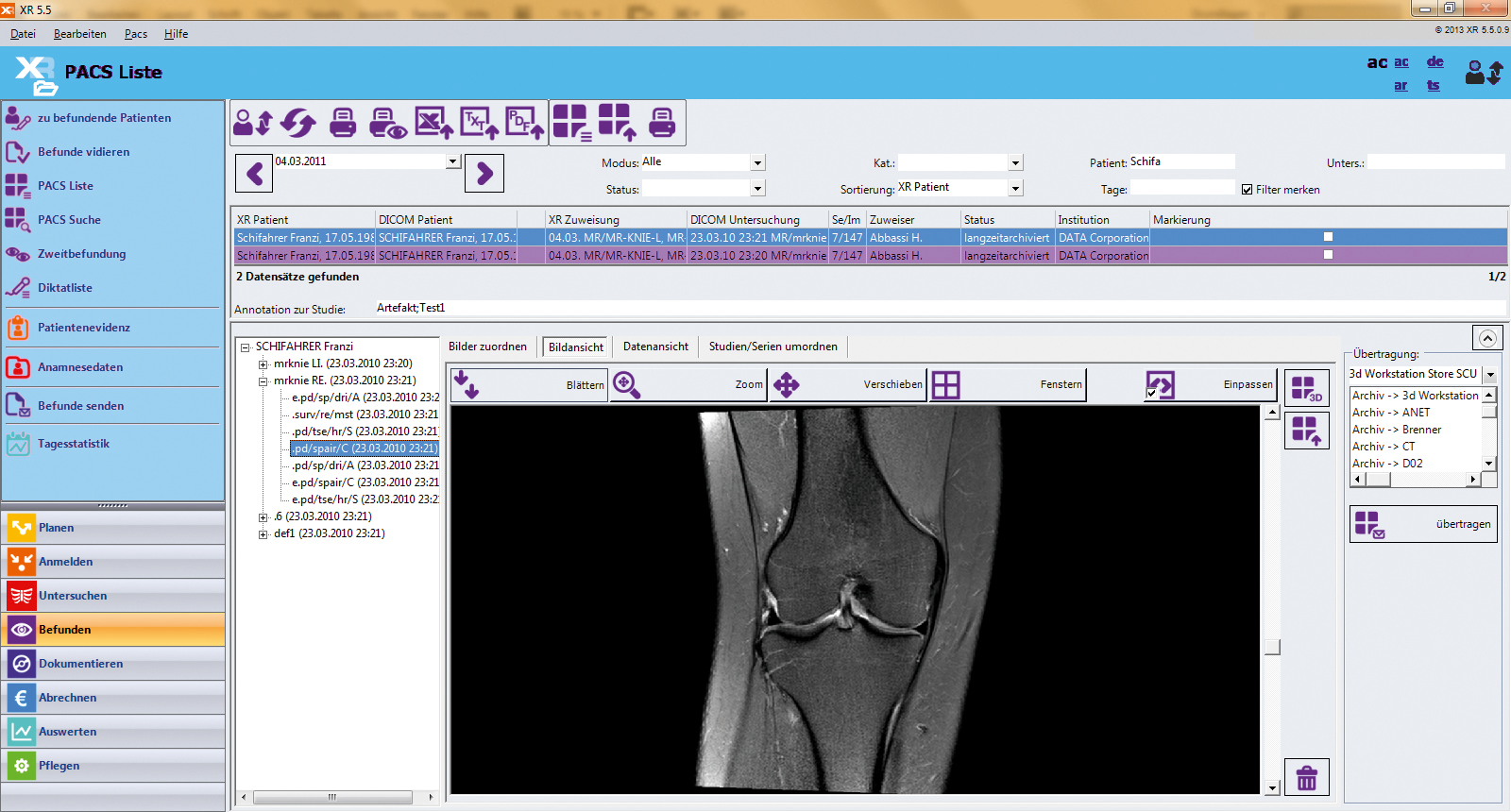Screen dimensions: 1511x812
Task: Click the übertragen button
Action: (x=1423, y=524)
